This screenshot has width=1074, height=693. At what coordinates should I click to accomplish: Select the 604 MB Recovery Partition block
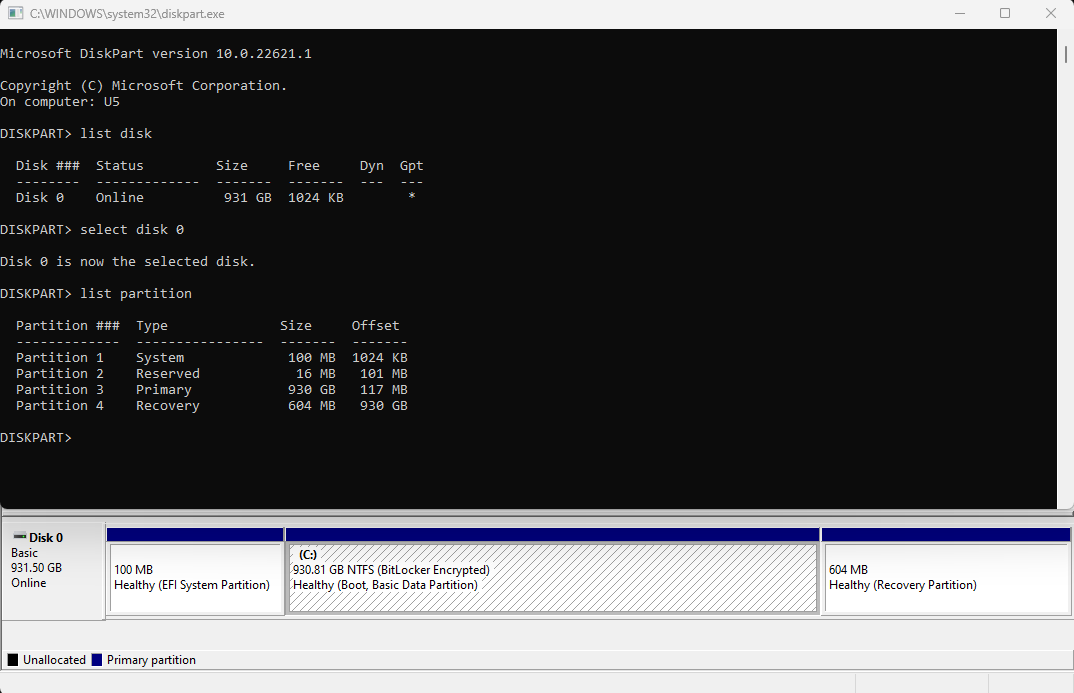[945, 577]
